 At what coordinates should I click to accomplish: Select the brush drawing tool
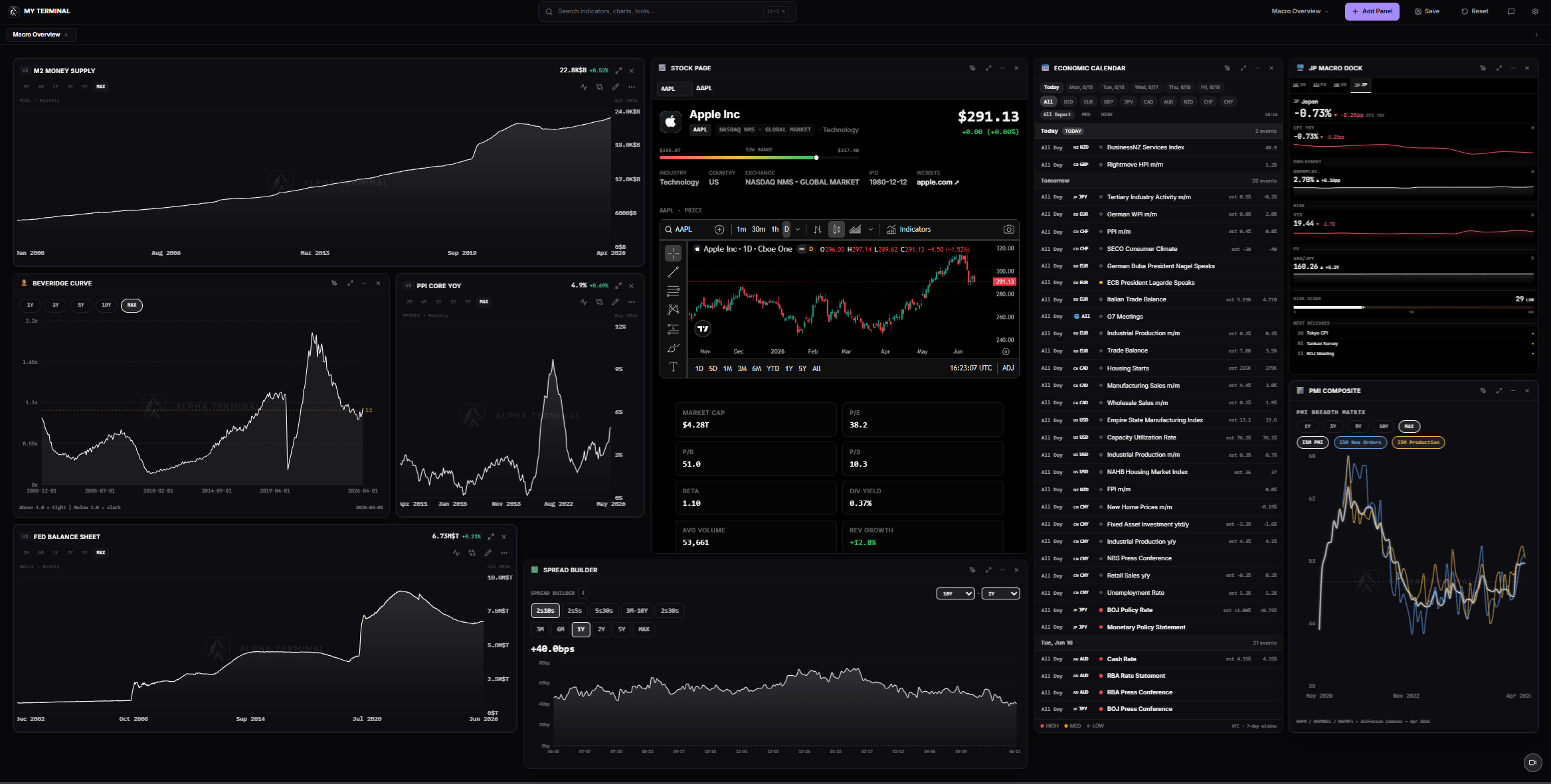673,348
